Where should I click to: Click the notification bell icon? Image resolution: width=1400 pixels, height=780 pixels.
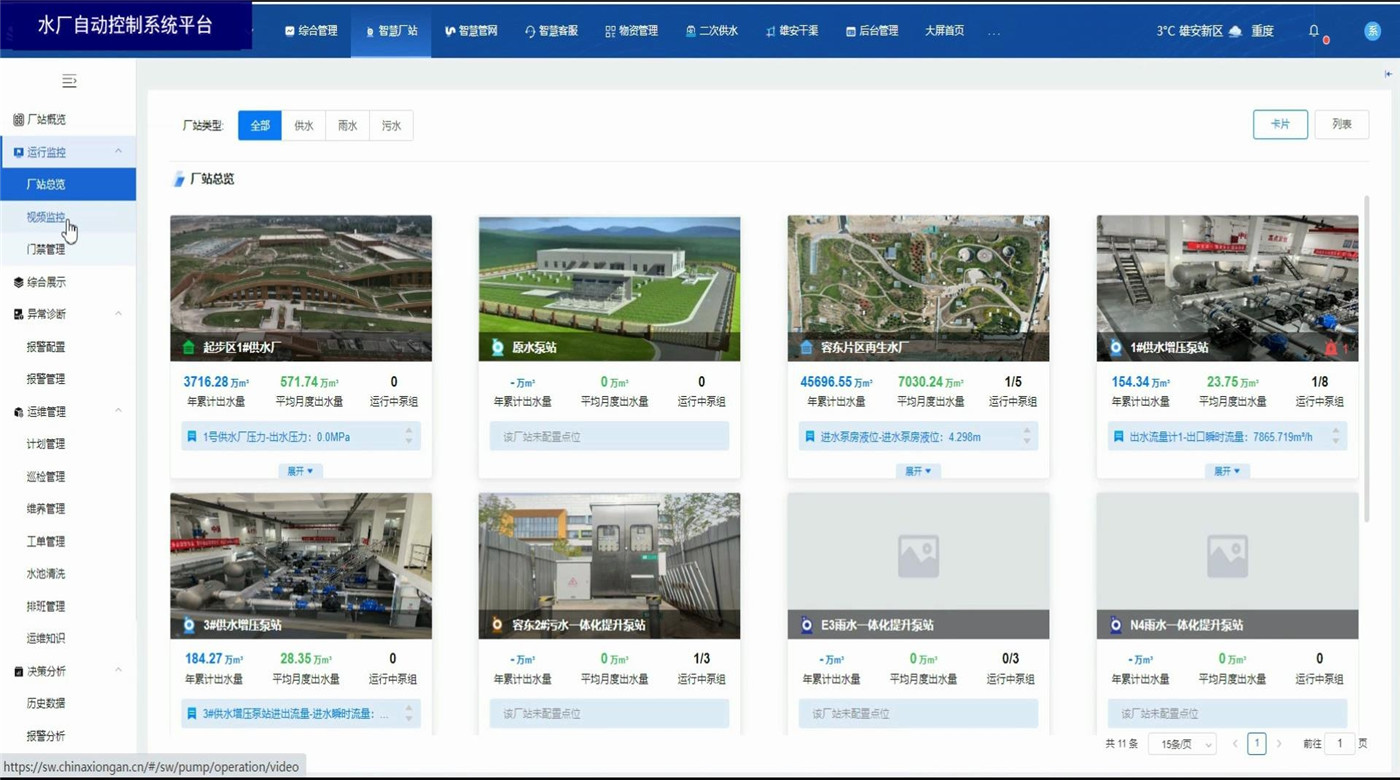(1314, 31)
